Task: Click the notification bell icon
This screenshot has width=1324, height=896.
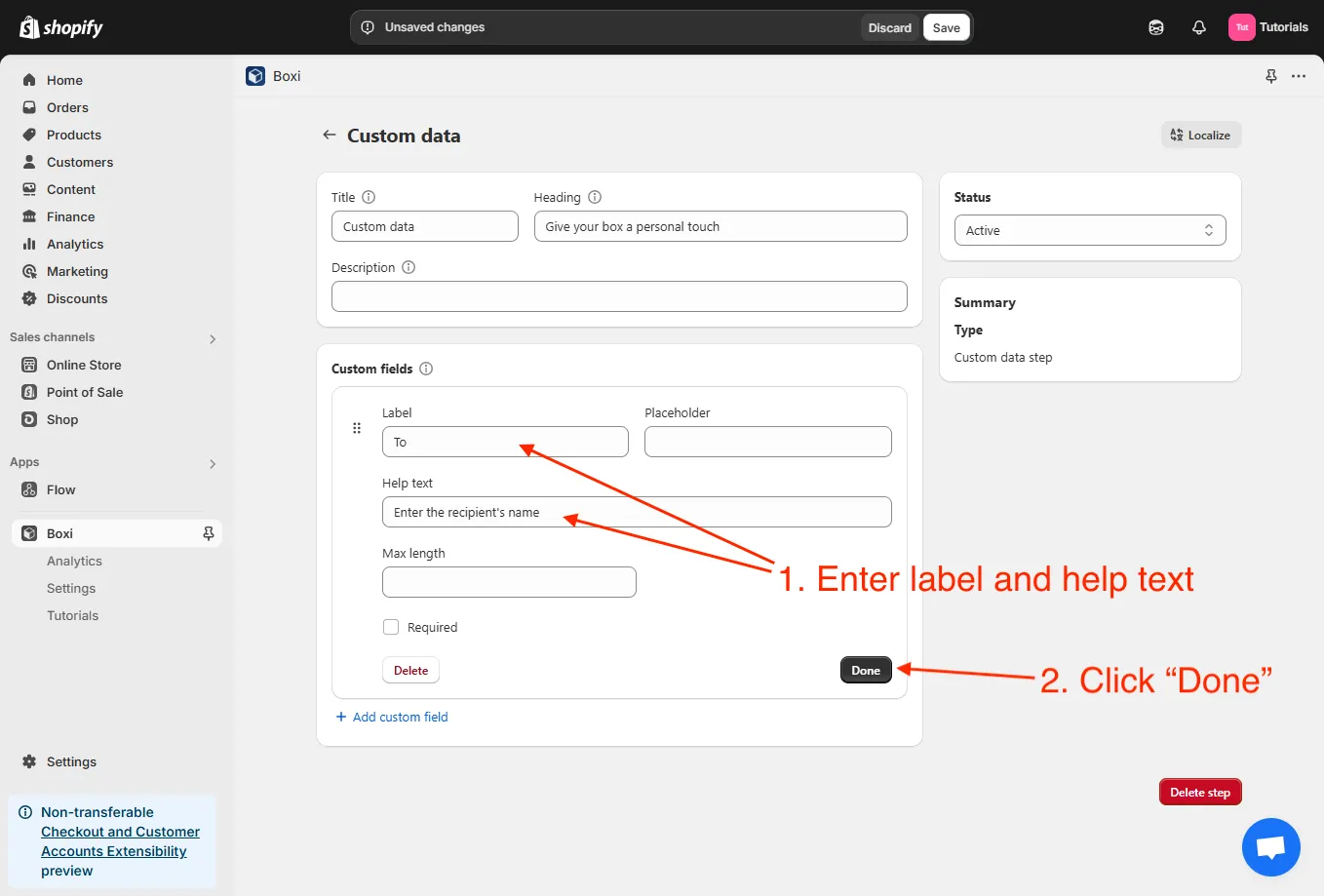Action: [x=1199, y=27]
